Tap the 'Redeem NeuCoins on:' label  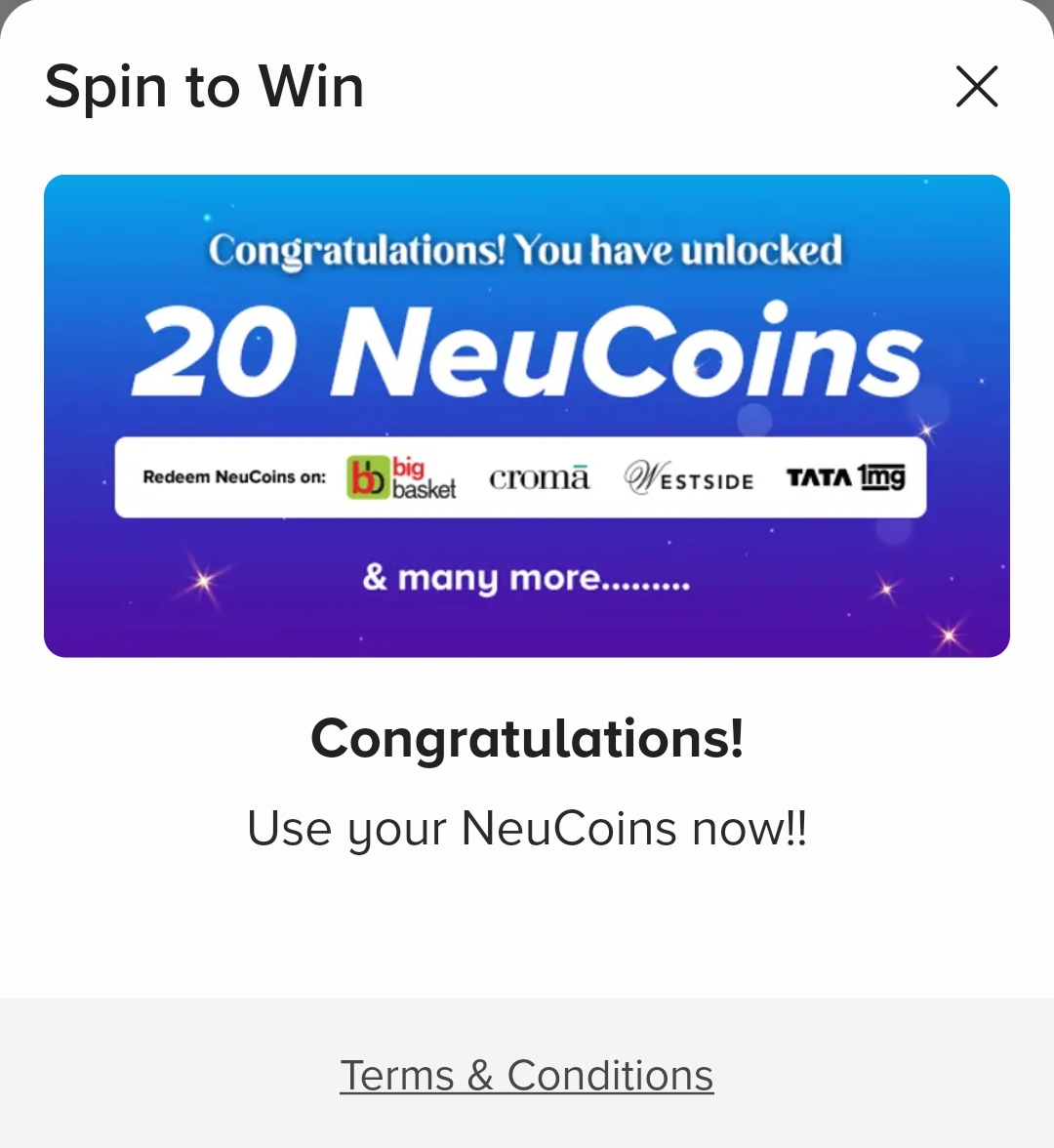pos(234,477)
